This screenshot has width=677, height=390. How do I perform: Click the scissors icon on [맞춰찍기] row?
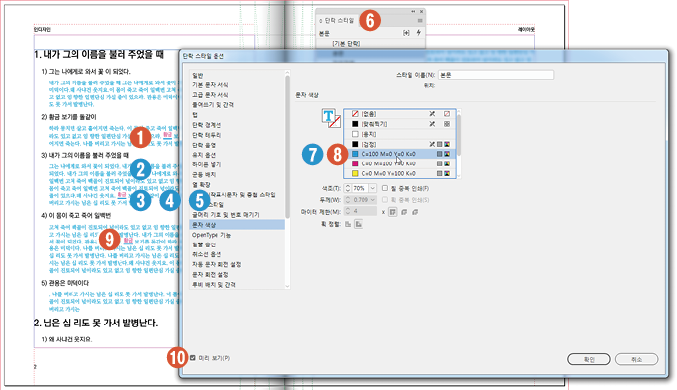click(432, 124)
